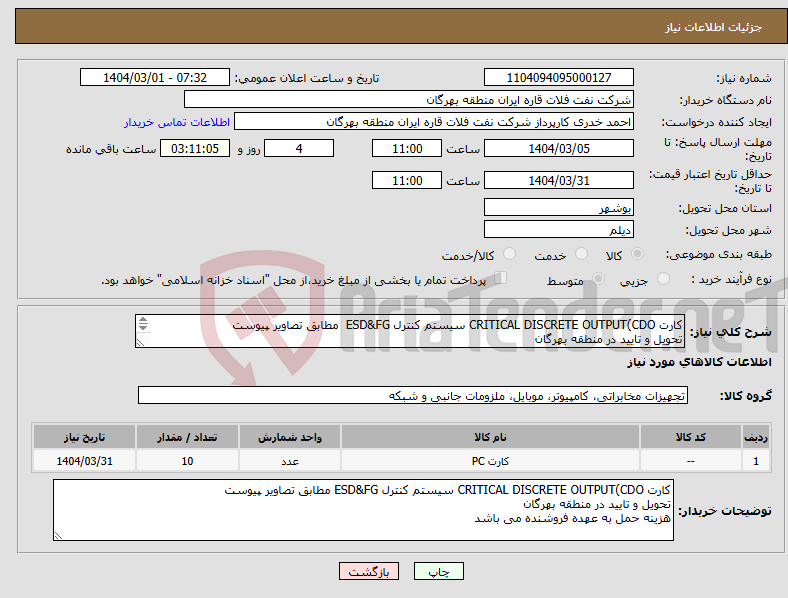Click the ایجاد کننده درخواست field

click(434, 122)
